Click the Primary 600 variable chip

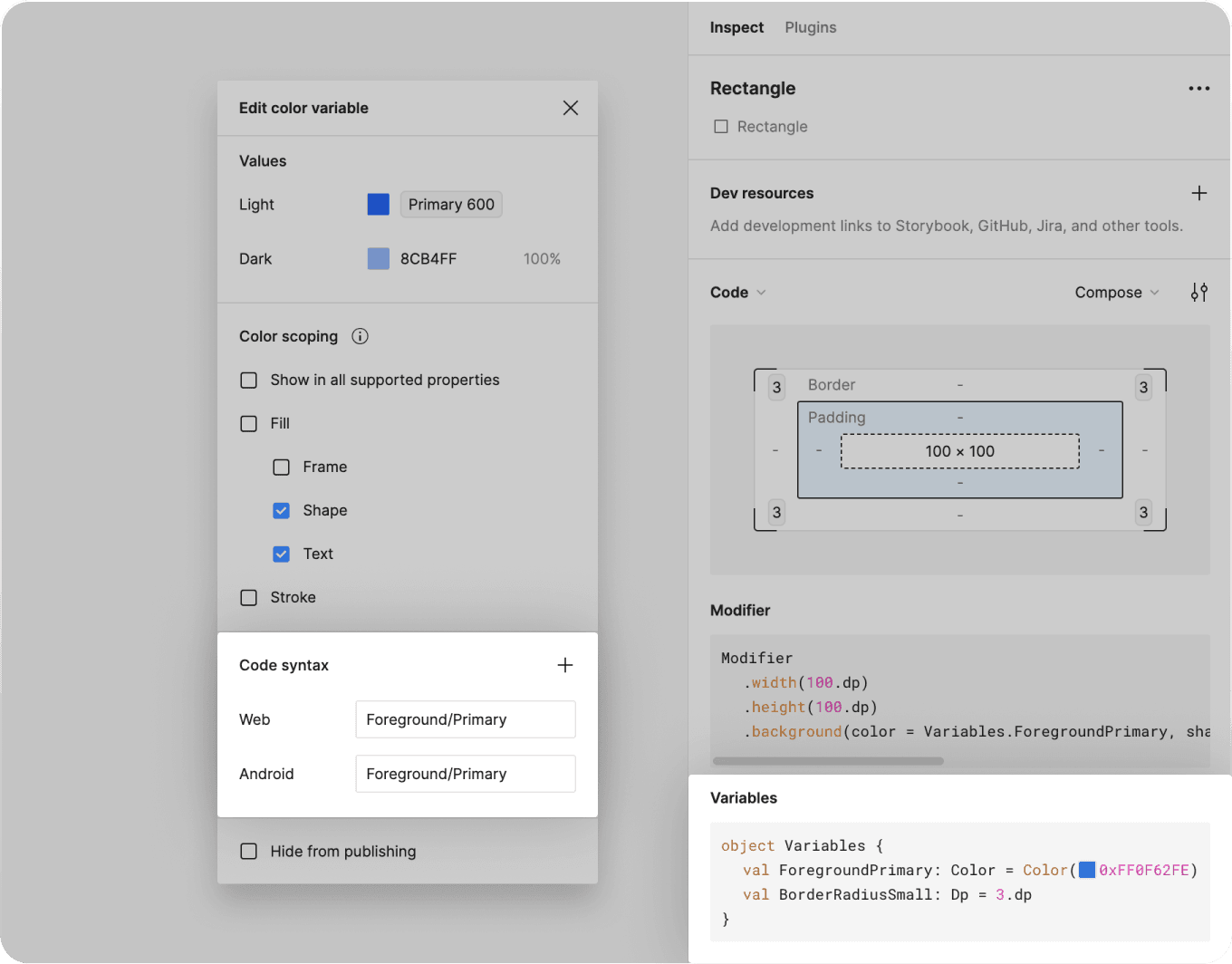point(451,205)
